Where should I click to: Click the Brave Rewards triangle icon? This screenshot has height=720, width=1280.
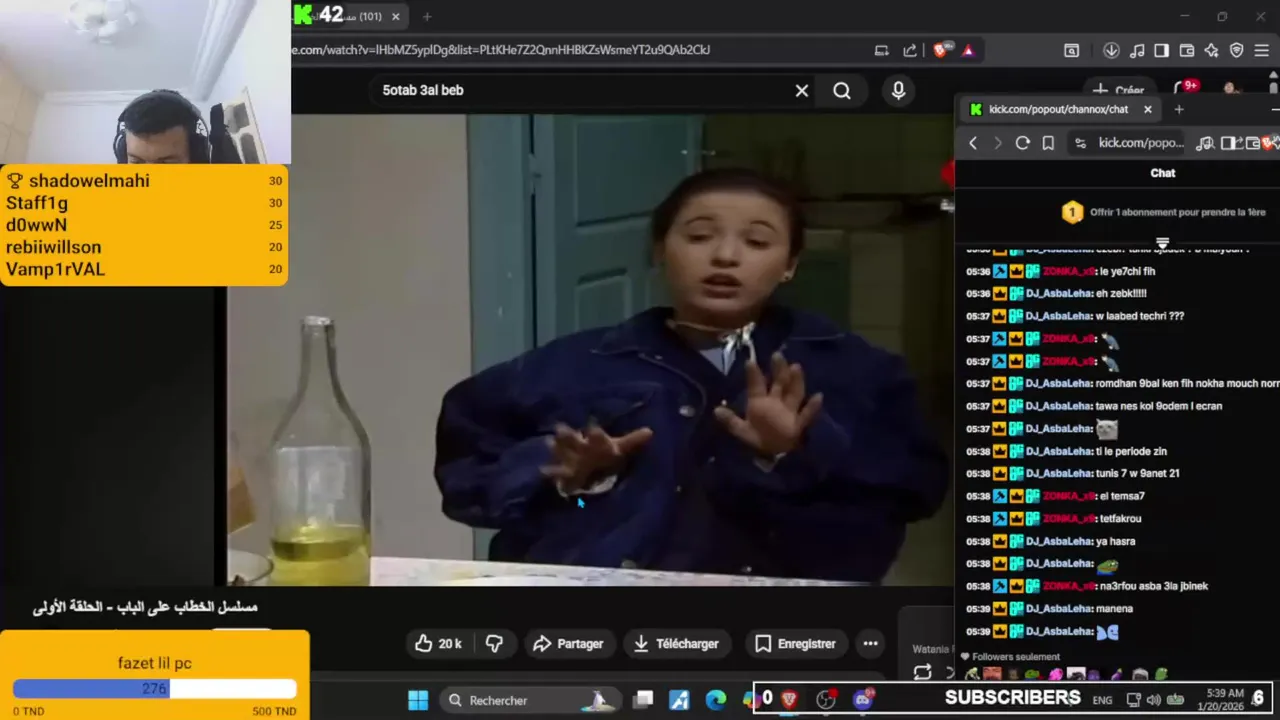point(968,50)
